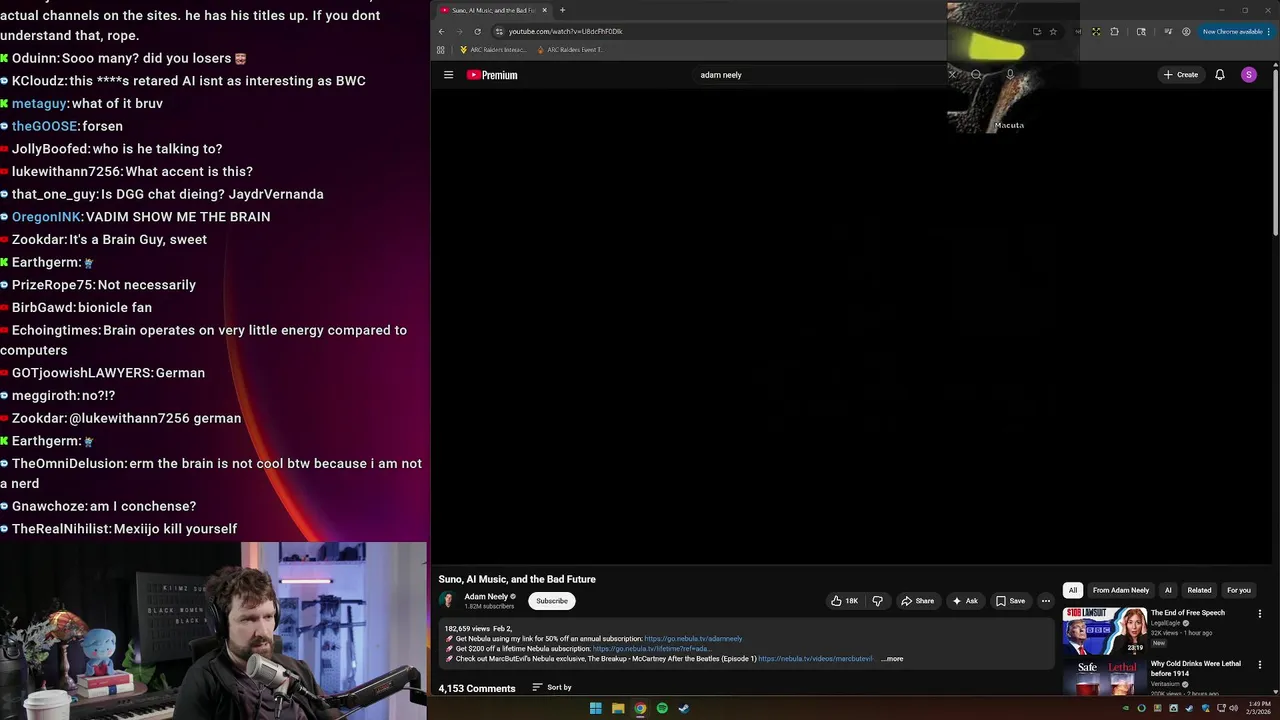Bookmark this page with star icon
Image resolution: width=1280 pixels, height=720 pixels.
(x=1053, y=31)
